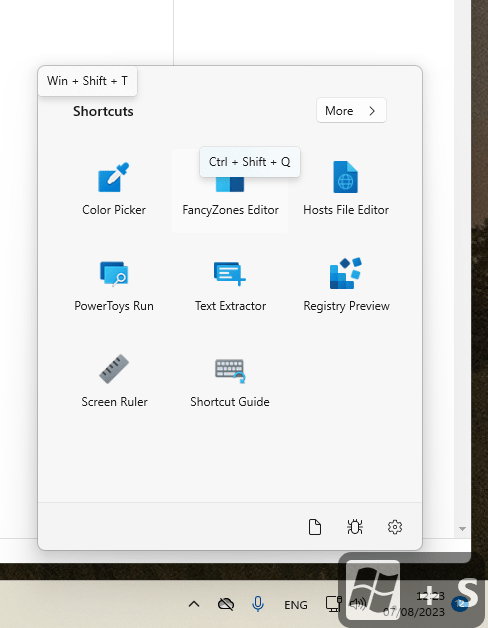Open the documentation page icon
Image resolution: width=488 pixels, height=628 pixels.
pyautogui.click(x=315, y=527)
